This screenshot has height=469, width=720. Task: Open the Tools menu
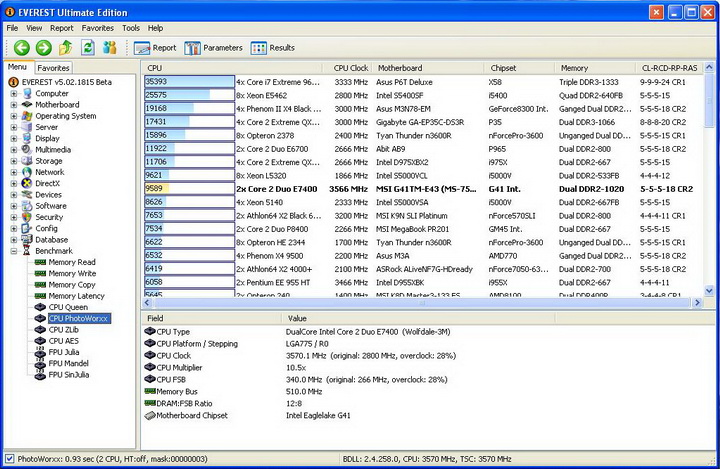point(130,28)
